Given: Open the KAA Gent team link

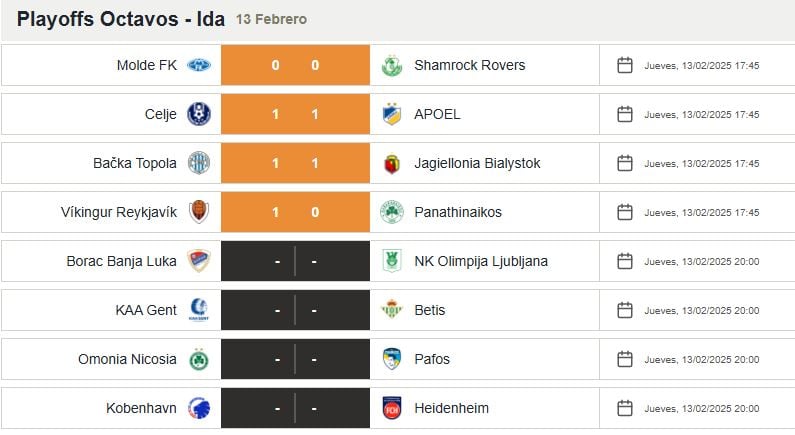Looking at the screenshot, I should [146, 310].
